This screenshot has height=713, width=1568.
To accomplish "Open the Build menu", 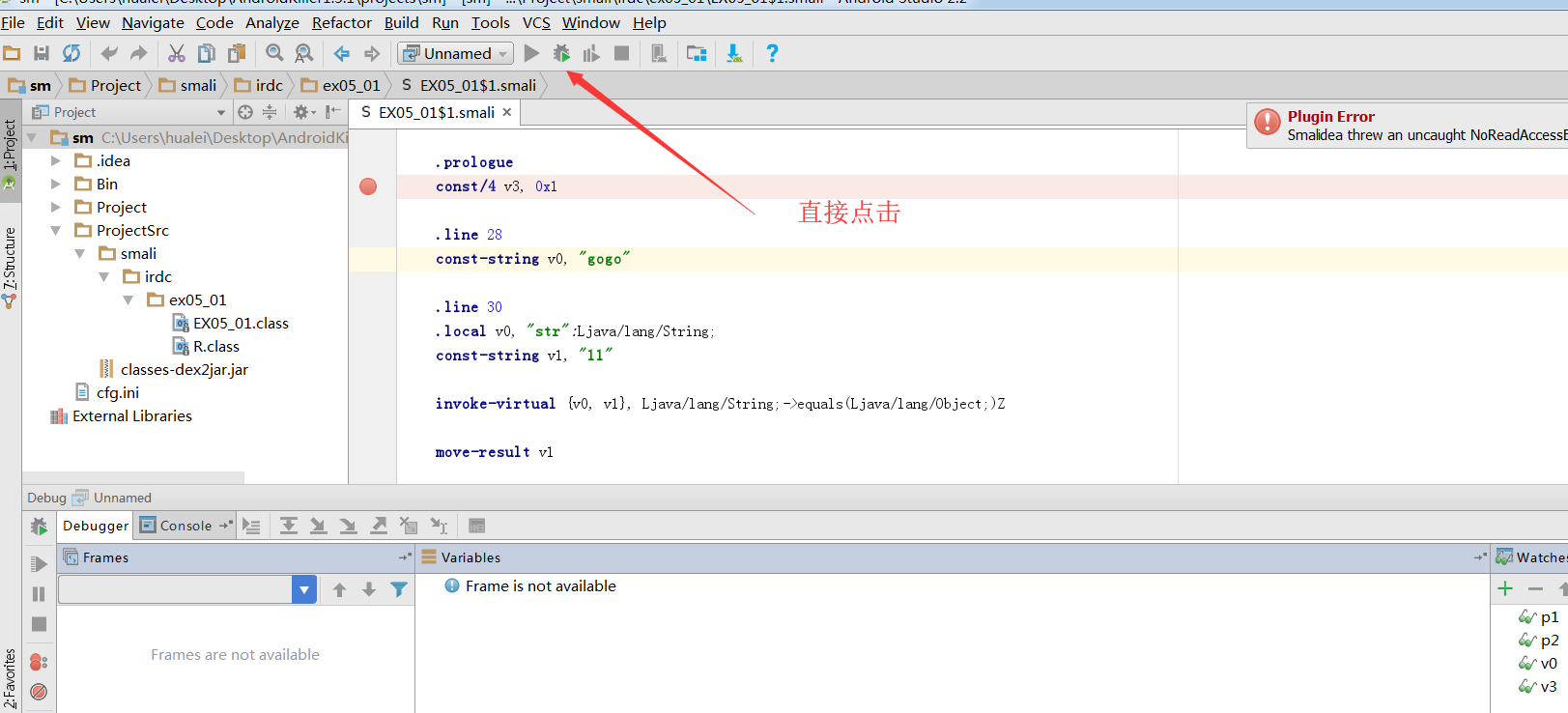I will coord(402,23).
